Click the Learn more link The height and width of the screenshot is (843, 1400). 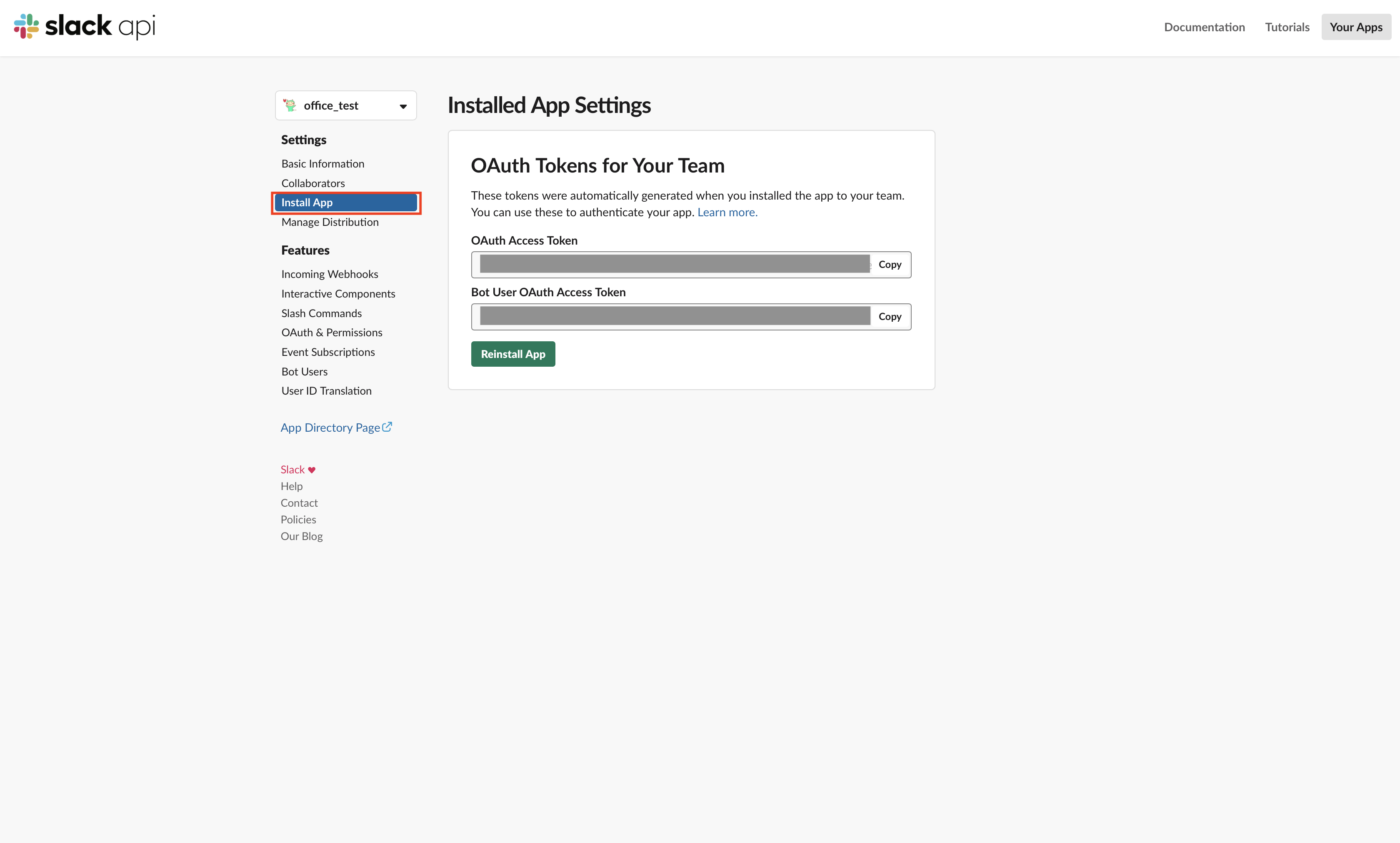(727, 212)
